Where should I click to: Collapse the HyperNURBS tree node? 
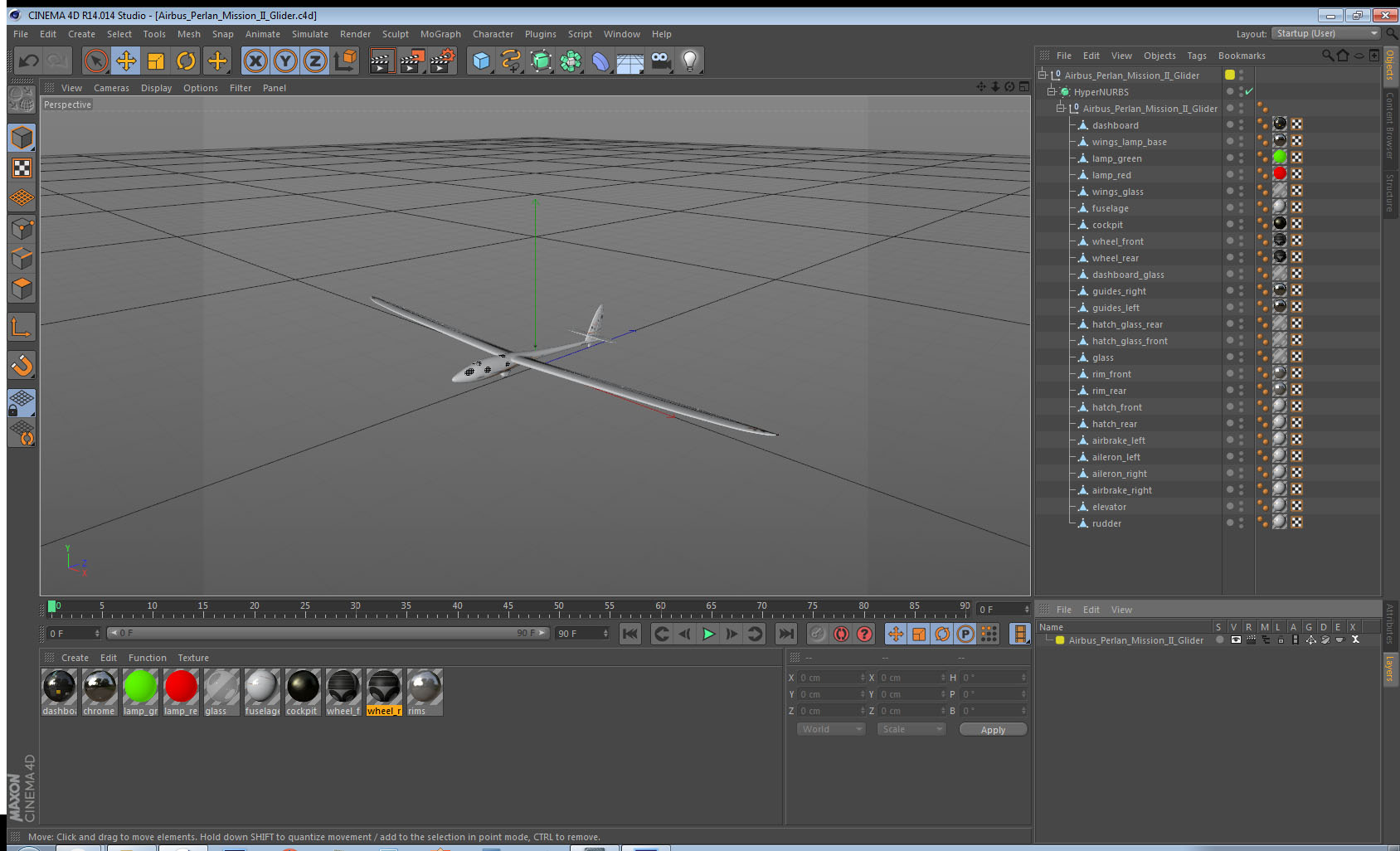click(x=1052, y=91)
